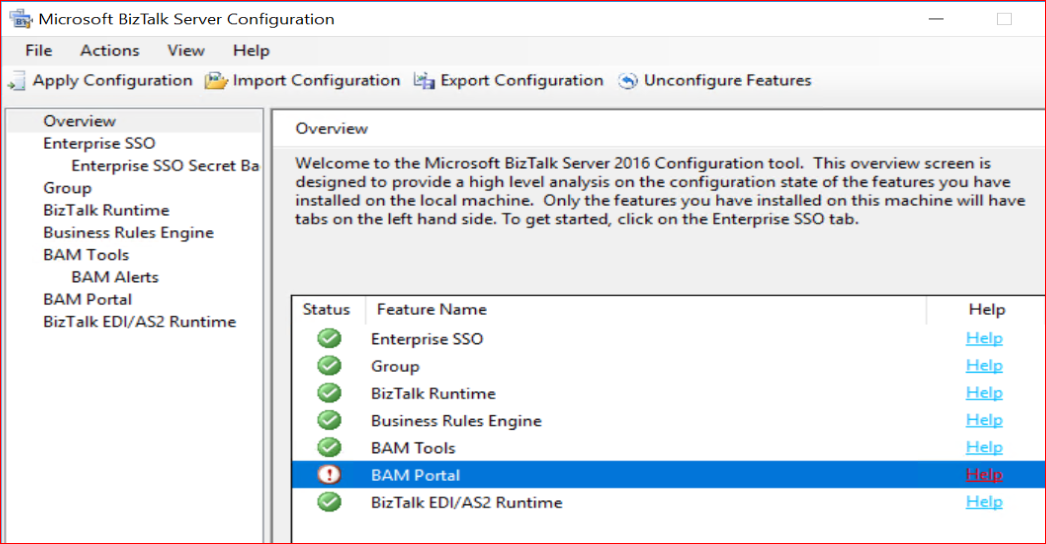The width and height of the screenshot is (1046, 544).
Task: Open Help link for BAM Portal row
Action: pos(984,475)
